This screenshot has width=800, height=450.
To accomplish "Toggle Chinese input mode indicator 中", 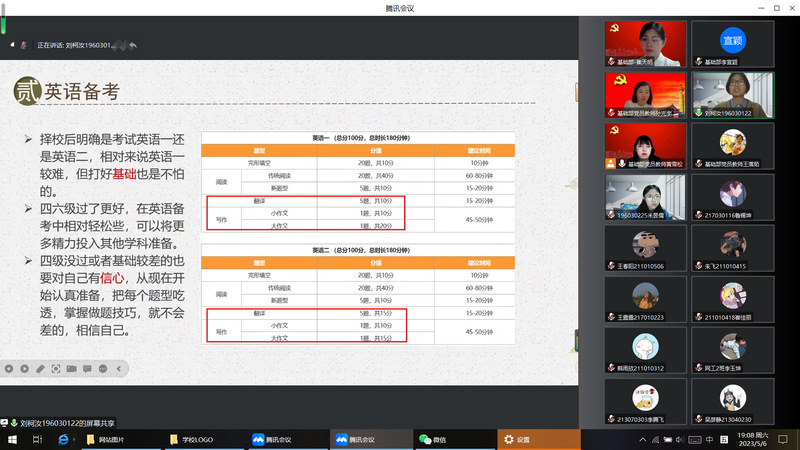I will tap(709, 439).
